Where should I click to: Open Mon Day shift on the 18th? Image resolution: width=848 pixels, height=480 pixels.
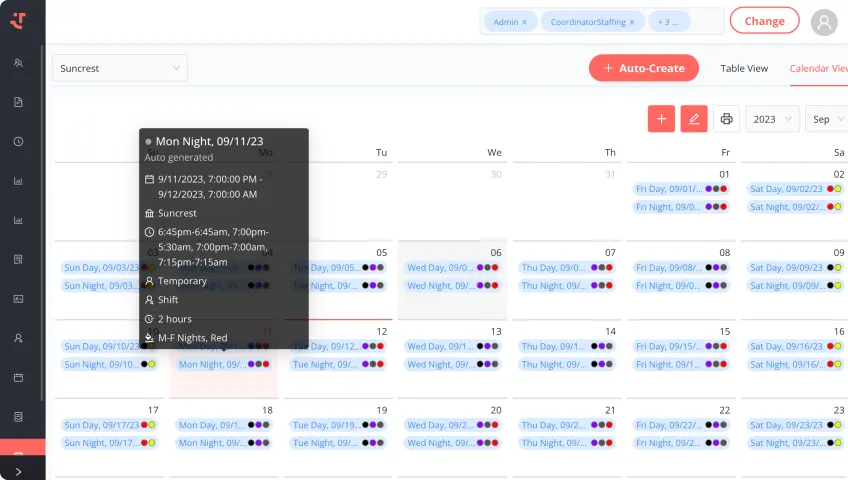tap(224, 425)
